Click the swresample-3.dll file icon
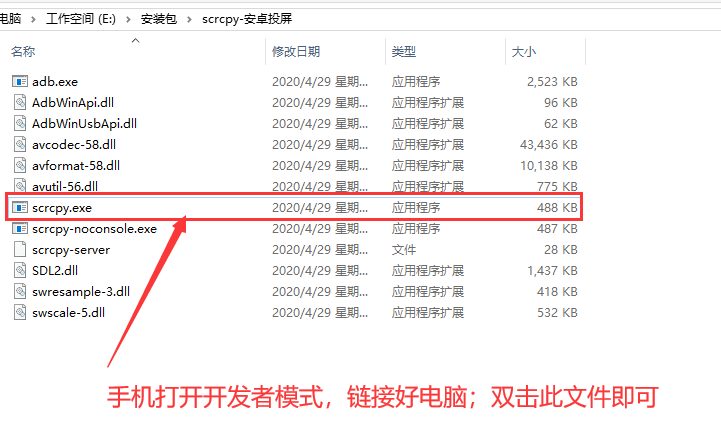Screen dimensions: 721x442 (x=20, y=292)
